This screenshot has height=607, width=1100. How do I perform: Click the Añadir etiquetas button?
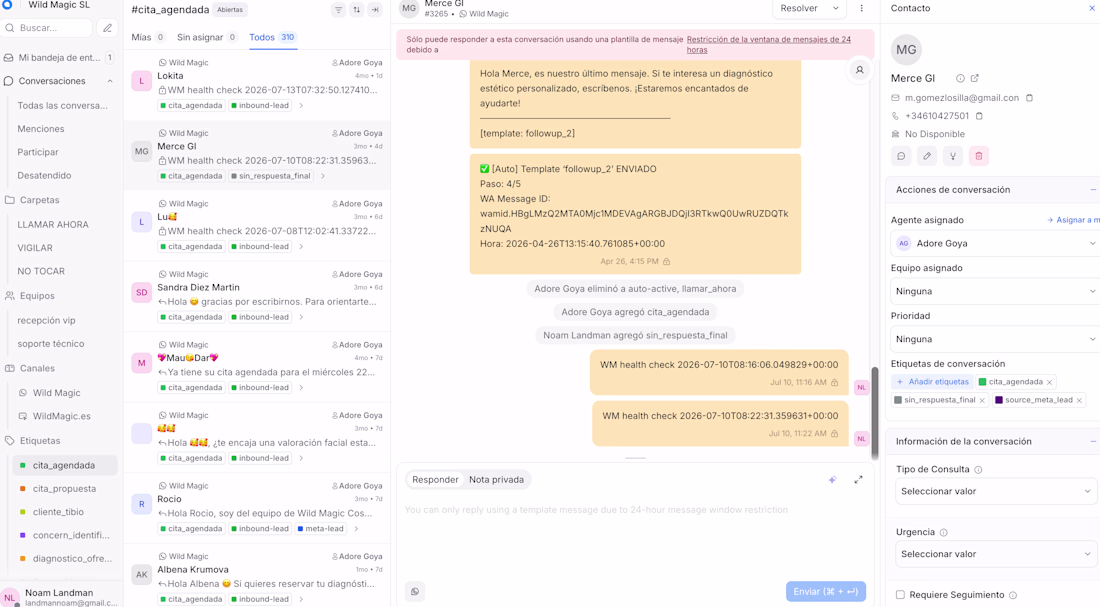click(932, 382)
